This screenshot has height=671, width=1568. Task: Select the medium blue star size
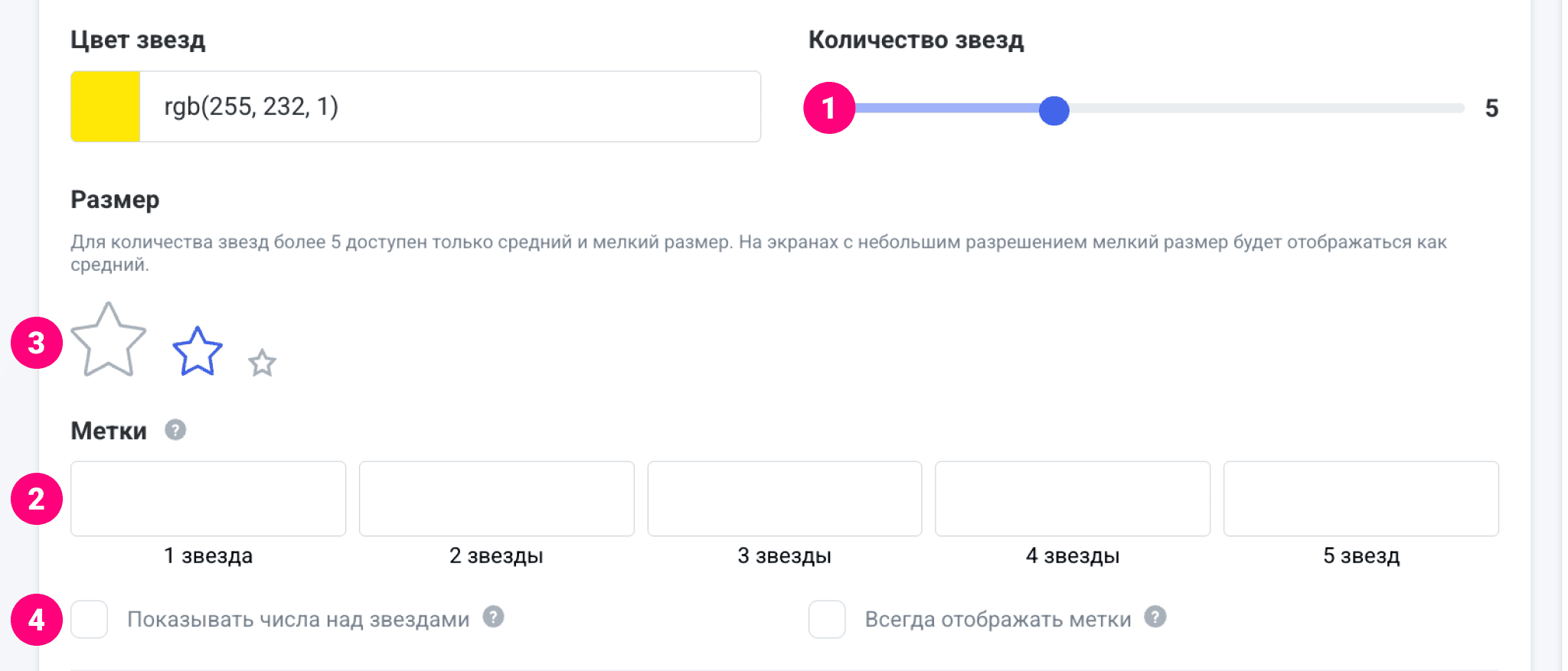(198, 352)
